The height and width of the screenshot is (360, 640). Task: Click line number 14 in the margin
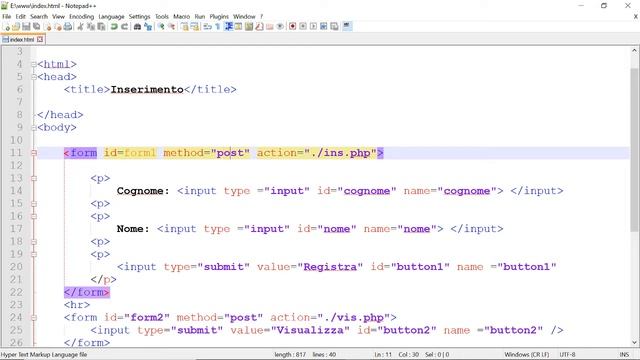[x=16, y=191]
